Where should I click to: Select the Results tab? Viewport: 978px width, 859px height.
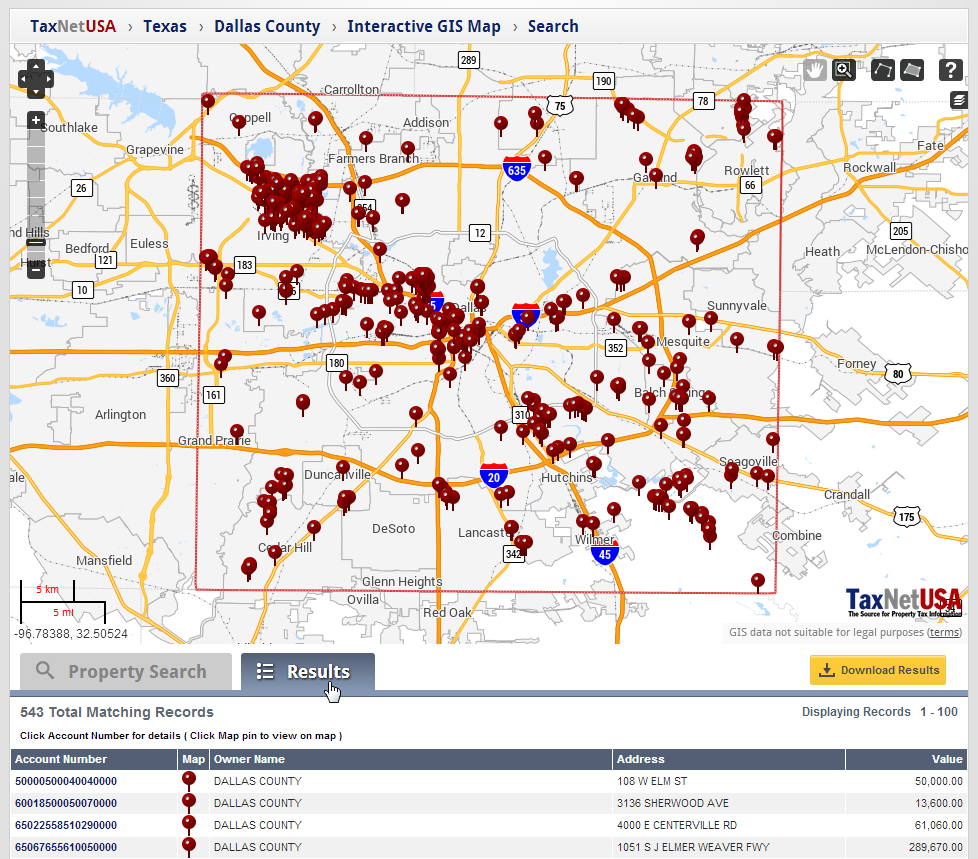pyautogui.click(x=308, y=671)
